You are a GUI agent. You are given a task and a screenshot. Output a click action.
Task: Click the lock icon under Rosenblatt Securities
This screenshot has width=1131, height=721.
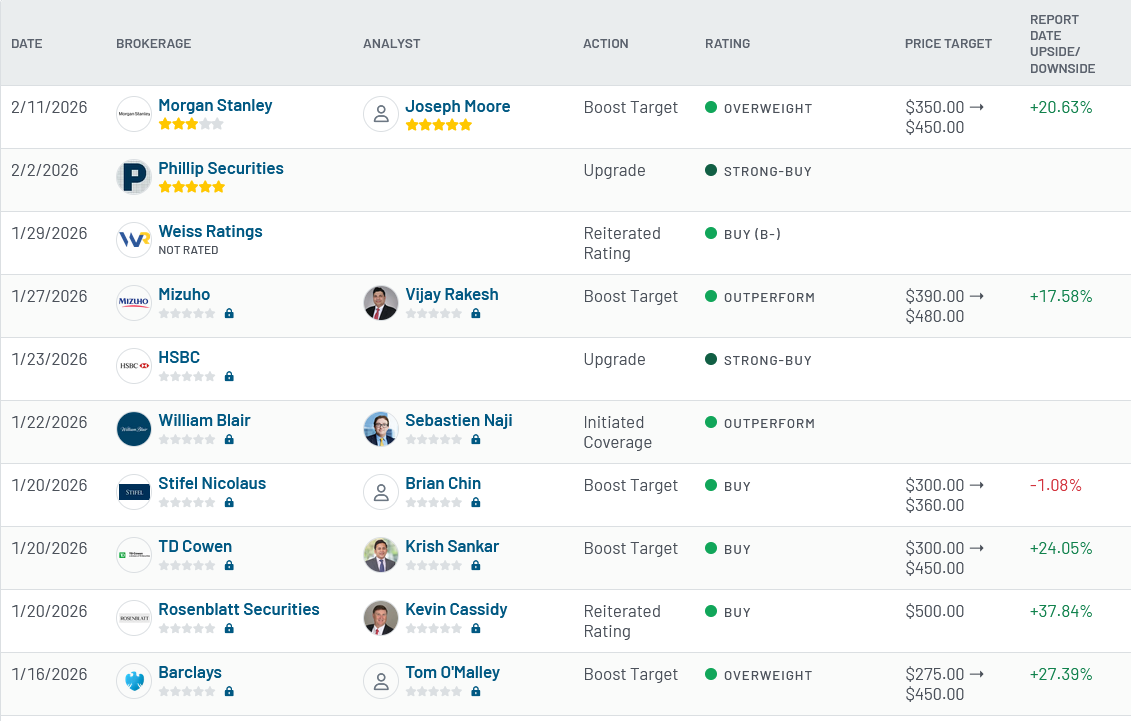pyautogui.click(x=229, y=629)
